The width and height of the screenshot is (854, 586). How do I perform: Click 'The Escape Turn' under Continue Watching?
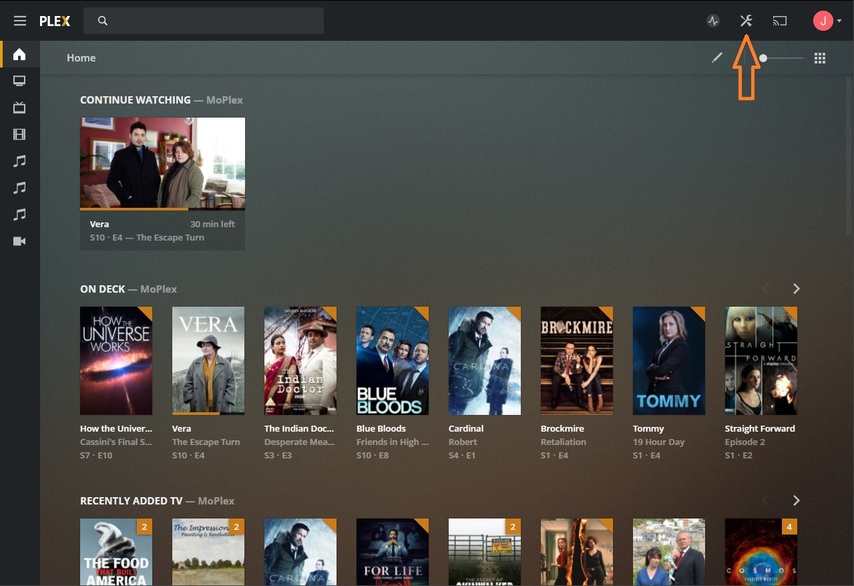[170, 237]
